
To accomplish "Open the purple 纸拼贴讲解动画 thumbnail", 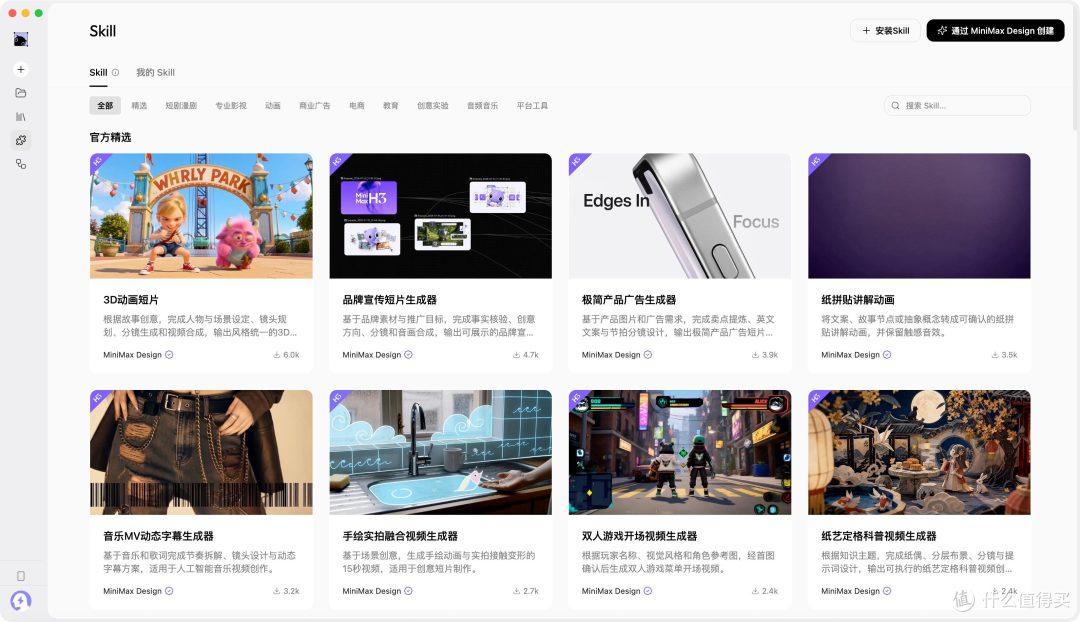I will 920,216.
